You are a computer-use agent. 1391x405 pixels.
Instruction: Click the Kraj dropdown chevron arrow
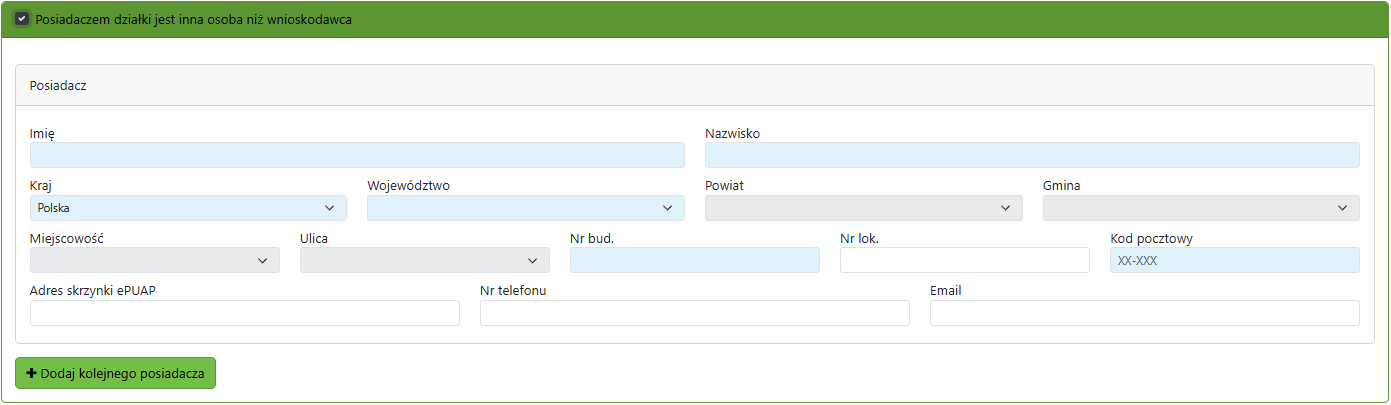pos(330,208)
